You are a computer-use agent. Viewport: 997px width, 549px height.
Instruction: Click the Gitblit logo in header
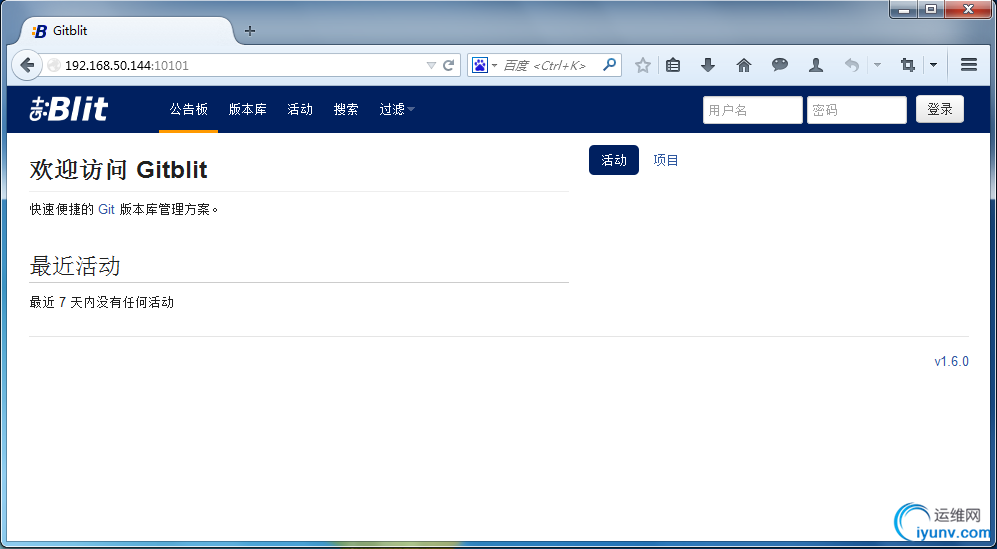coord(69,109)
